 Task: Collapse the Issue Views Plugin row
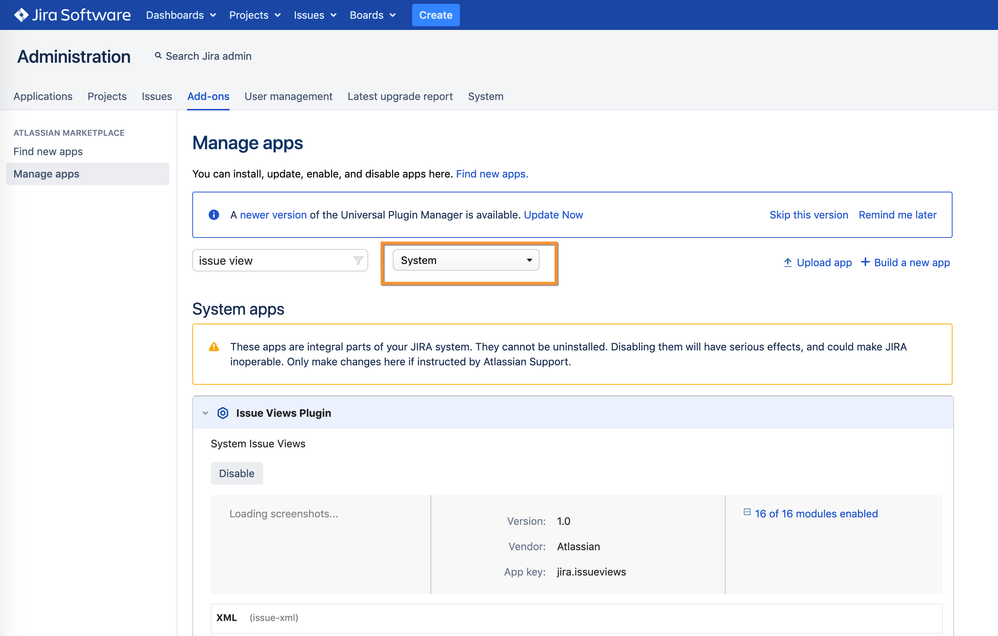tap(205, 413)
